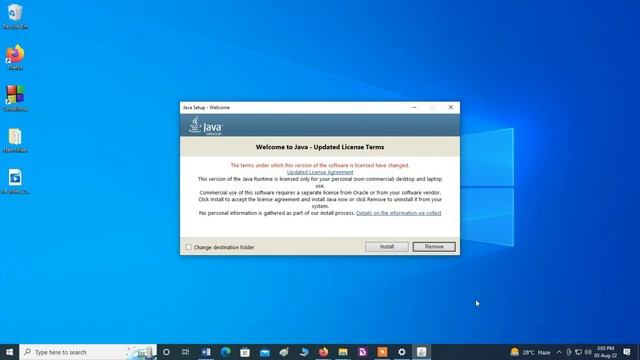Open Details on the information we collect link

tap(398, 213)
